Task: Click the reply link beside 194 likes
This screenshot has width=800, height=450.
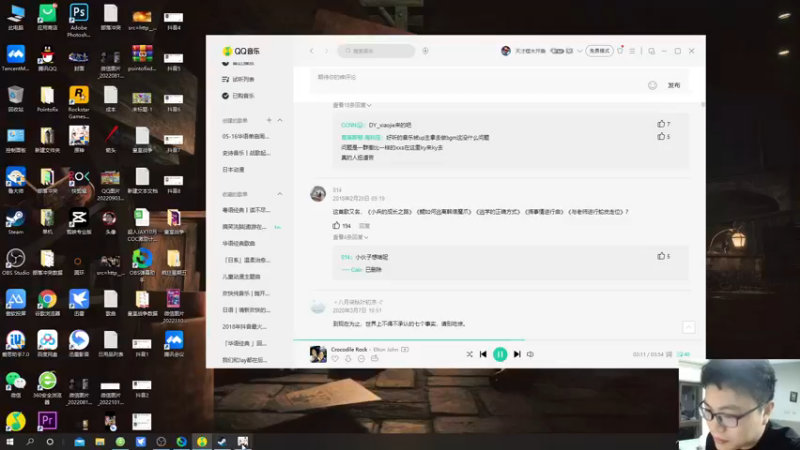Action: point(364,226)
